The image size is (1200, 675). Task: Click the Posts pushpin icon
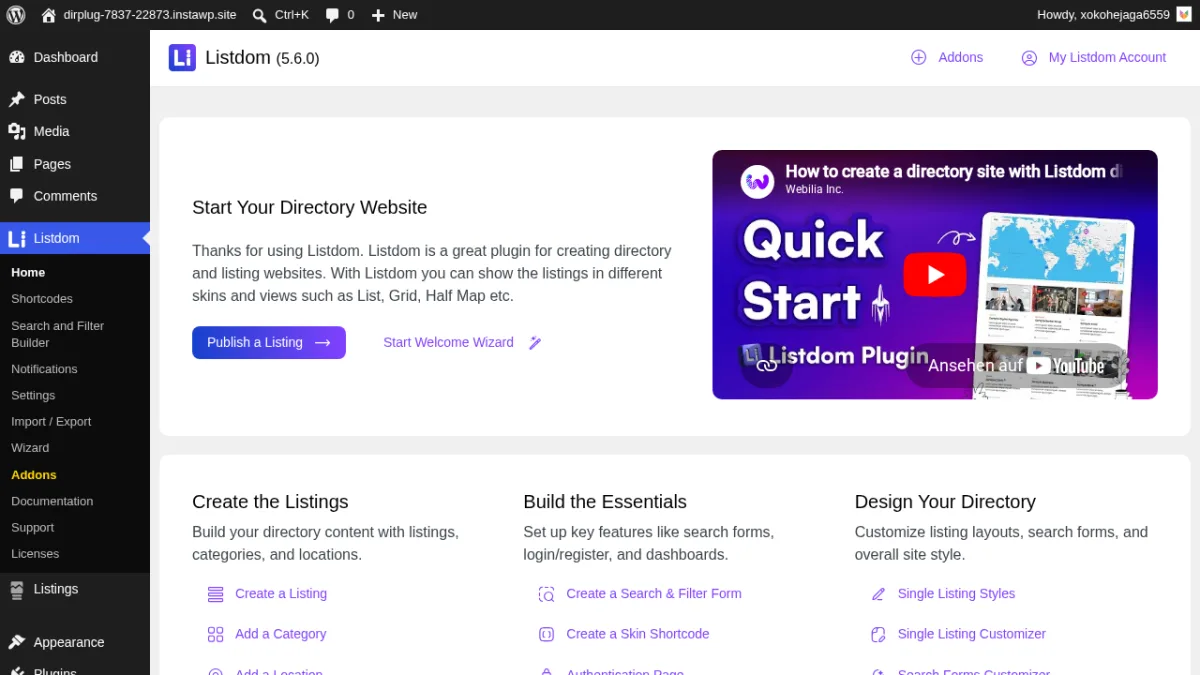pos(17,99)
